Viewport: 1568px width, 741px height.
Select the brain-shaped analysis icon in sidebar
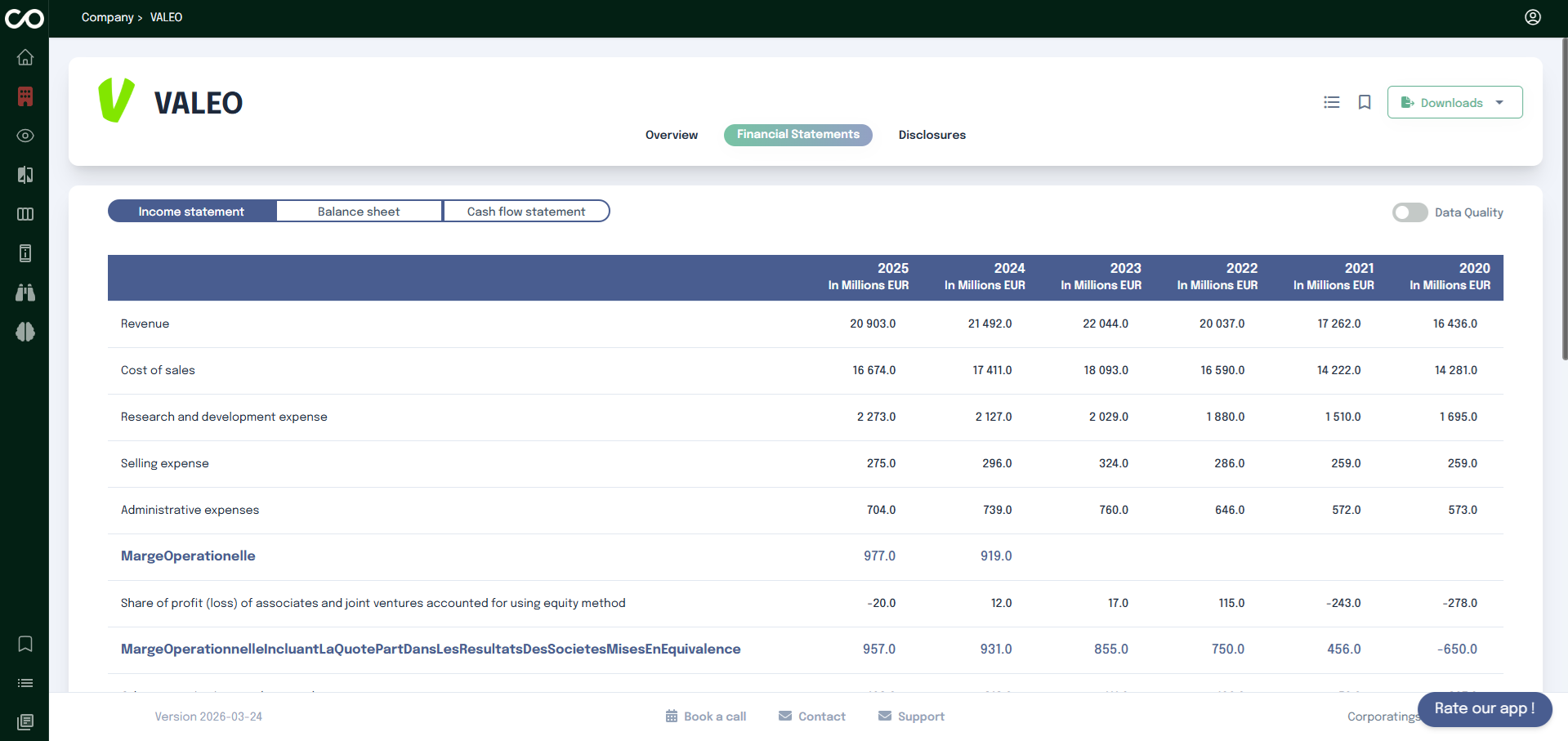[x=25, y=332]
